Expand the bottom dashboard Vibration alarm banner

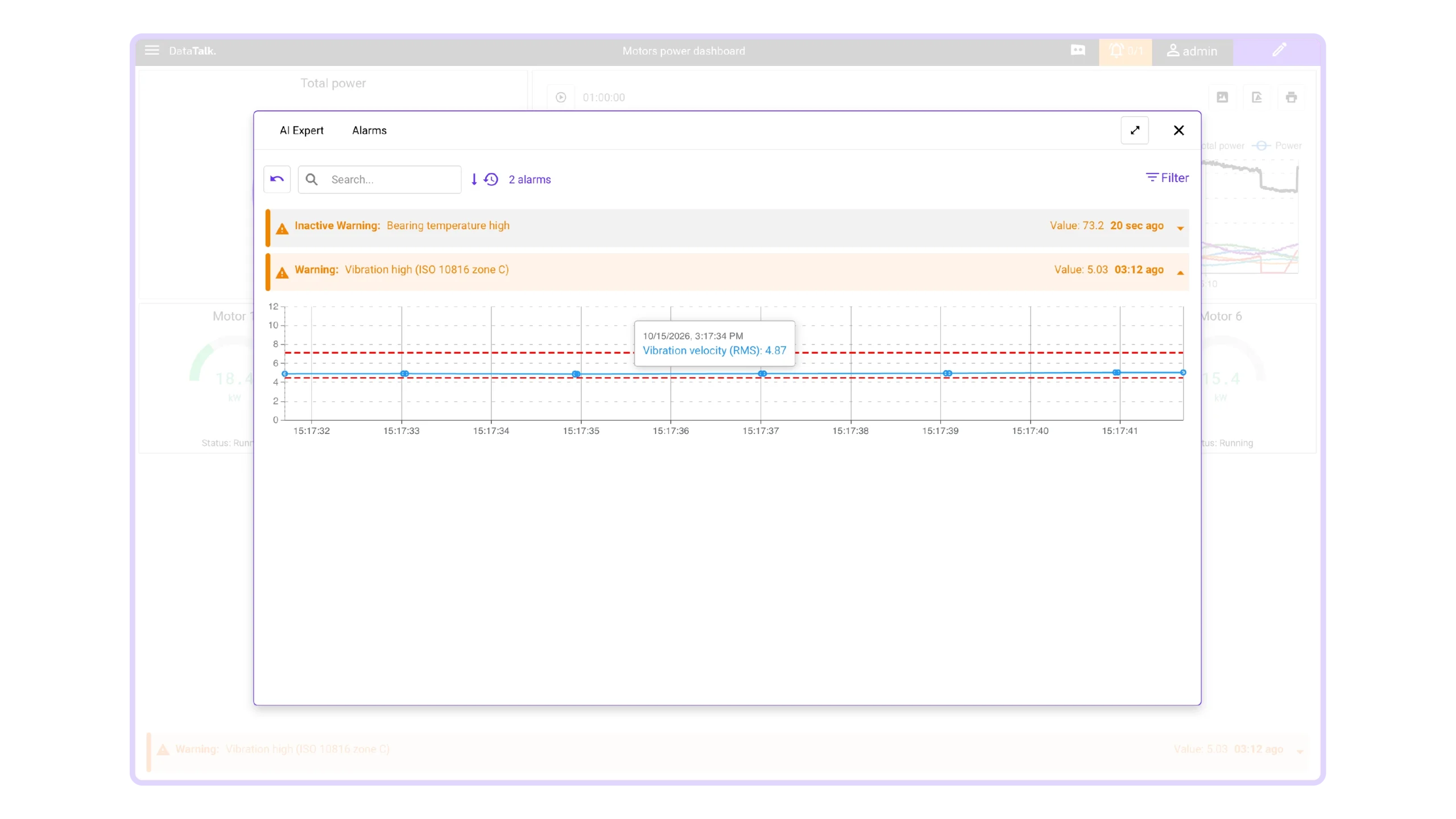(1300, 751)
